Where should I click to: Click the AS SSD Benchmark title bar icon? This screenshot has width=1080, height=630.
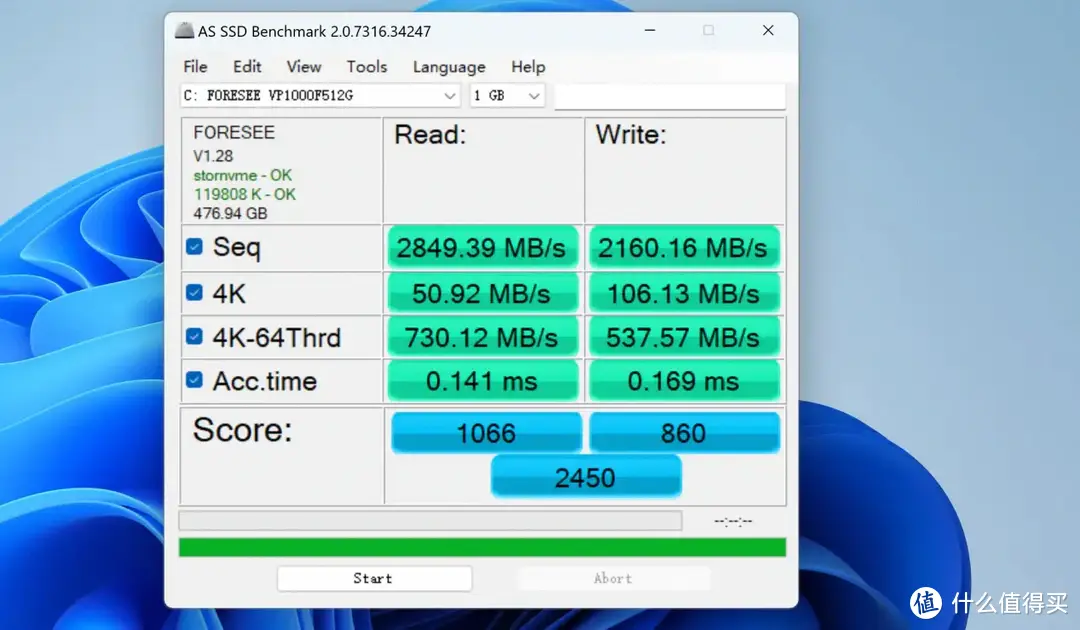coord(184,31)
